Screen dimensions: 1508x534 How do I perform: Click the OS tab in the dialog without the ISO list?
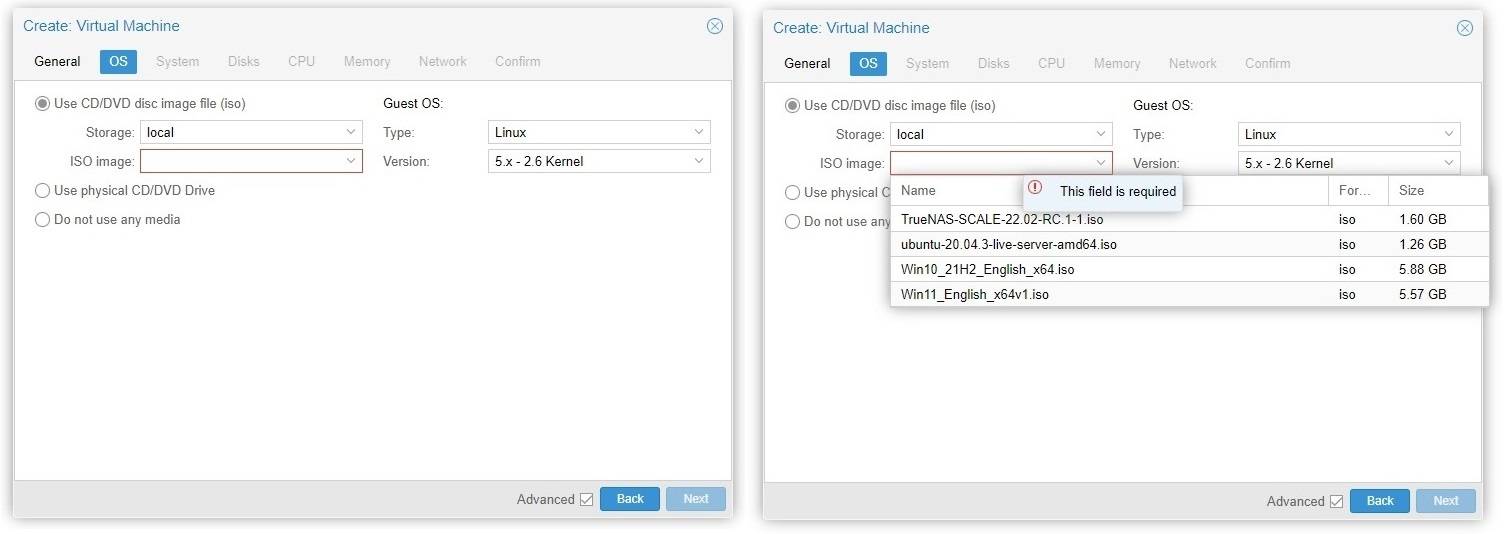point(118,61)
